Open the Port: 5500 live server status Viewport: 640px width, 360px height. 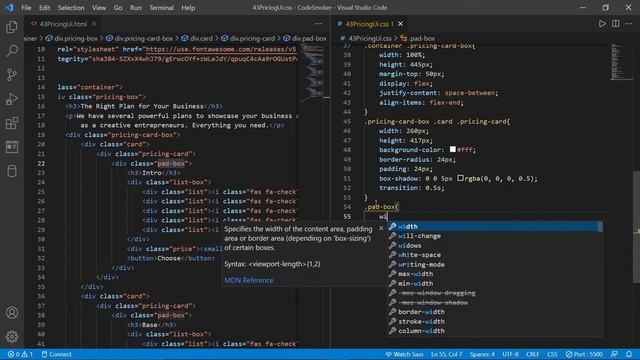pos(584,354)
